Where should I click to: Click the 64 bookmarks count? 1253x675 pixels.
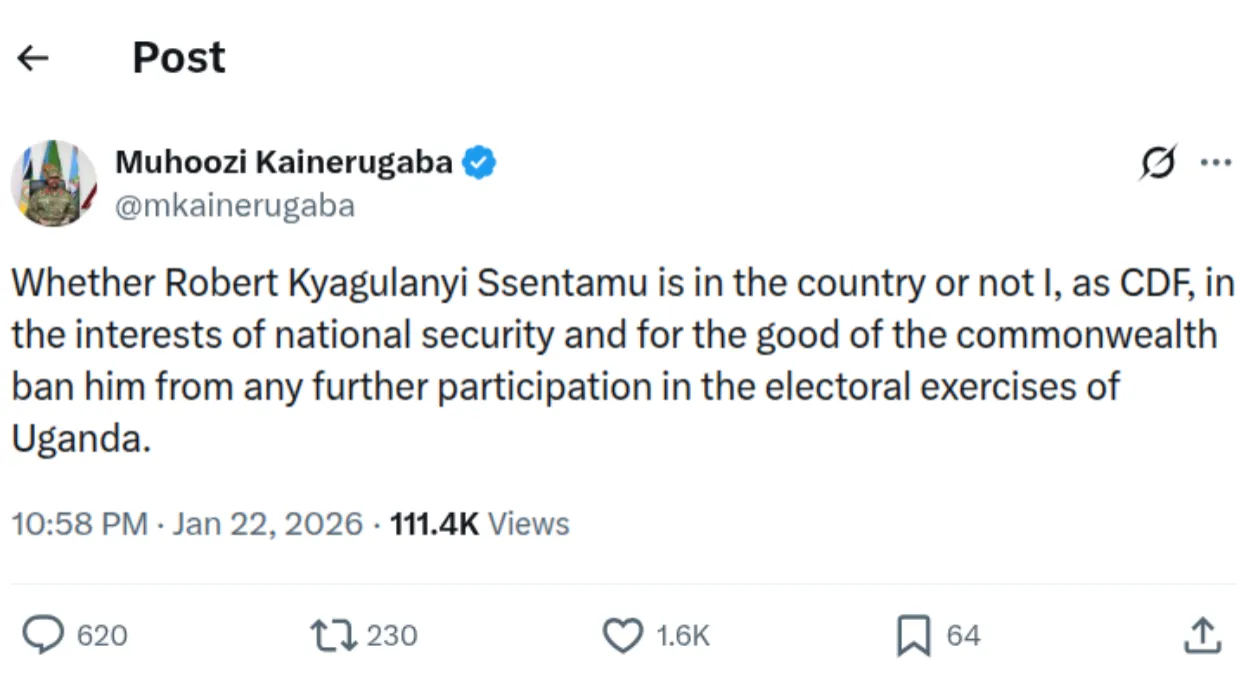tap(963, 636)
